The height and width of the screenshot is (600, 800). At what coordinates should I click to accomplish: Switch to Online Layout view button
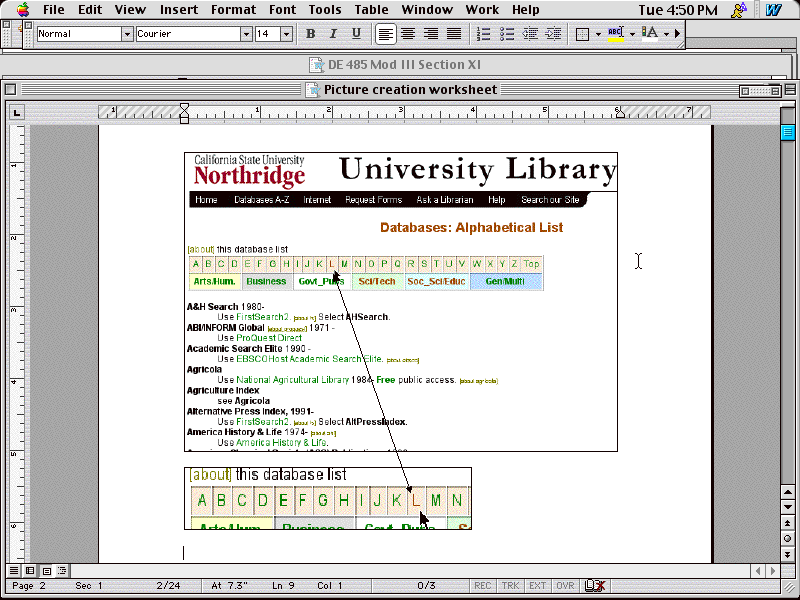(x=30, y=570)
